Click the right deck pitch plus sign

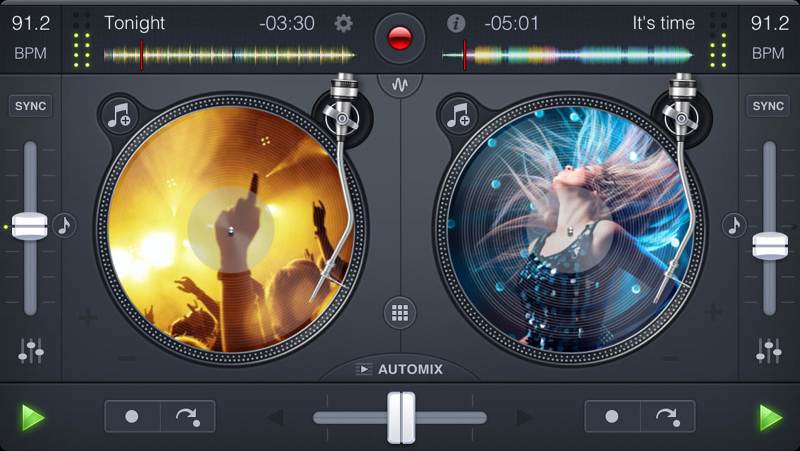(713, 311)
